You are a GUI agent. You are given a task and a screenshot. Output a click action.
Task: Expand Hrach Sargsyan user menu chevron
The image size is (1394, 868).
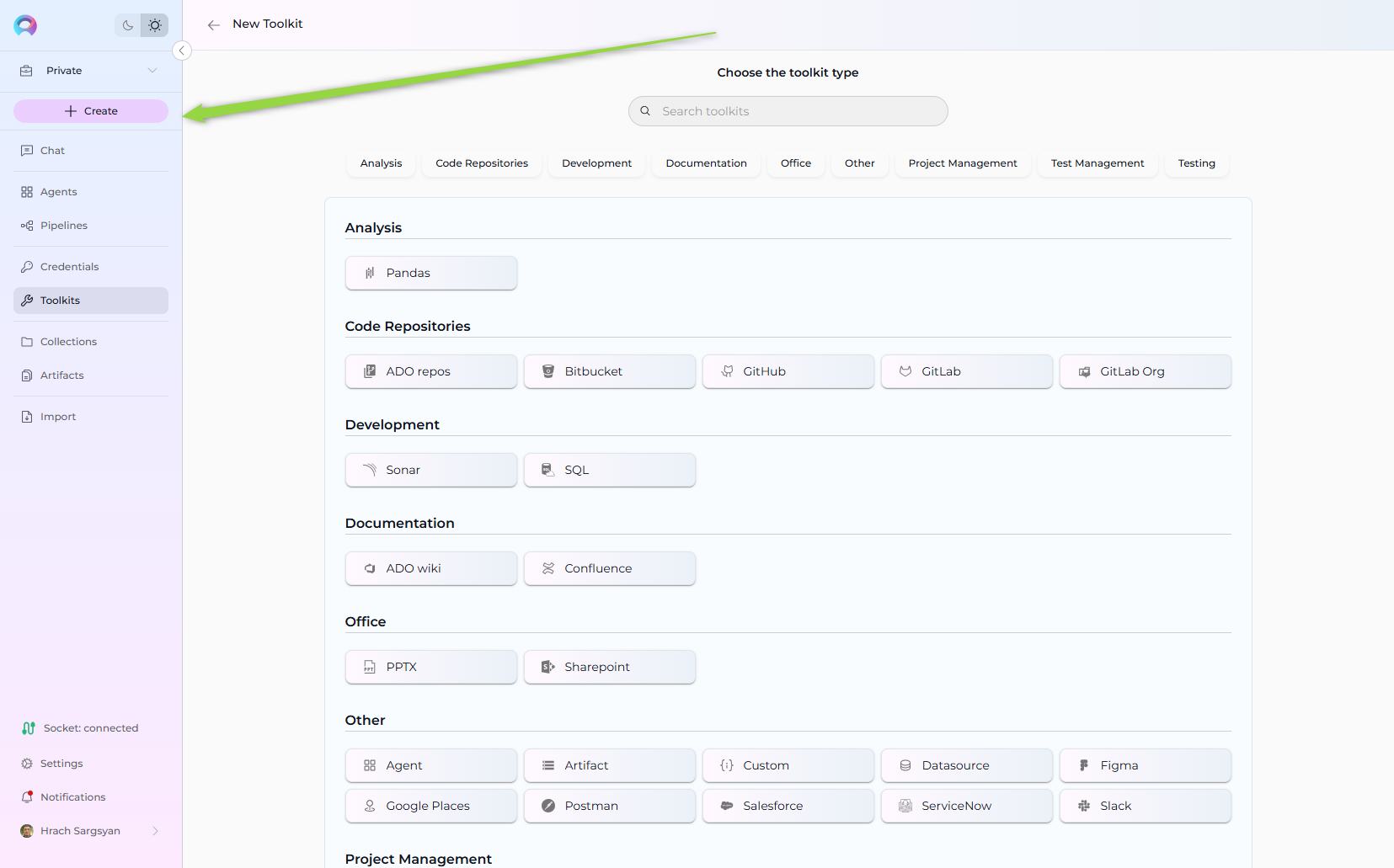tap(156, 831)
